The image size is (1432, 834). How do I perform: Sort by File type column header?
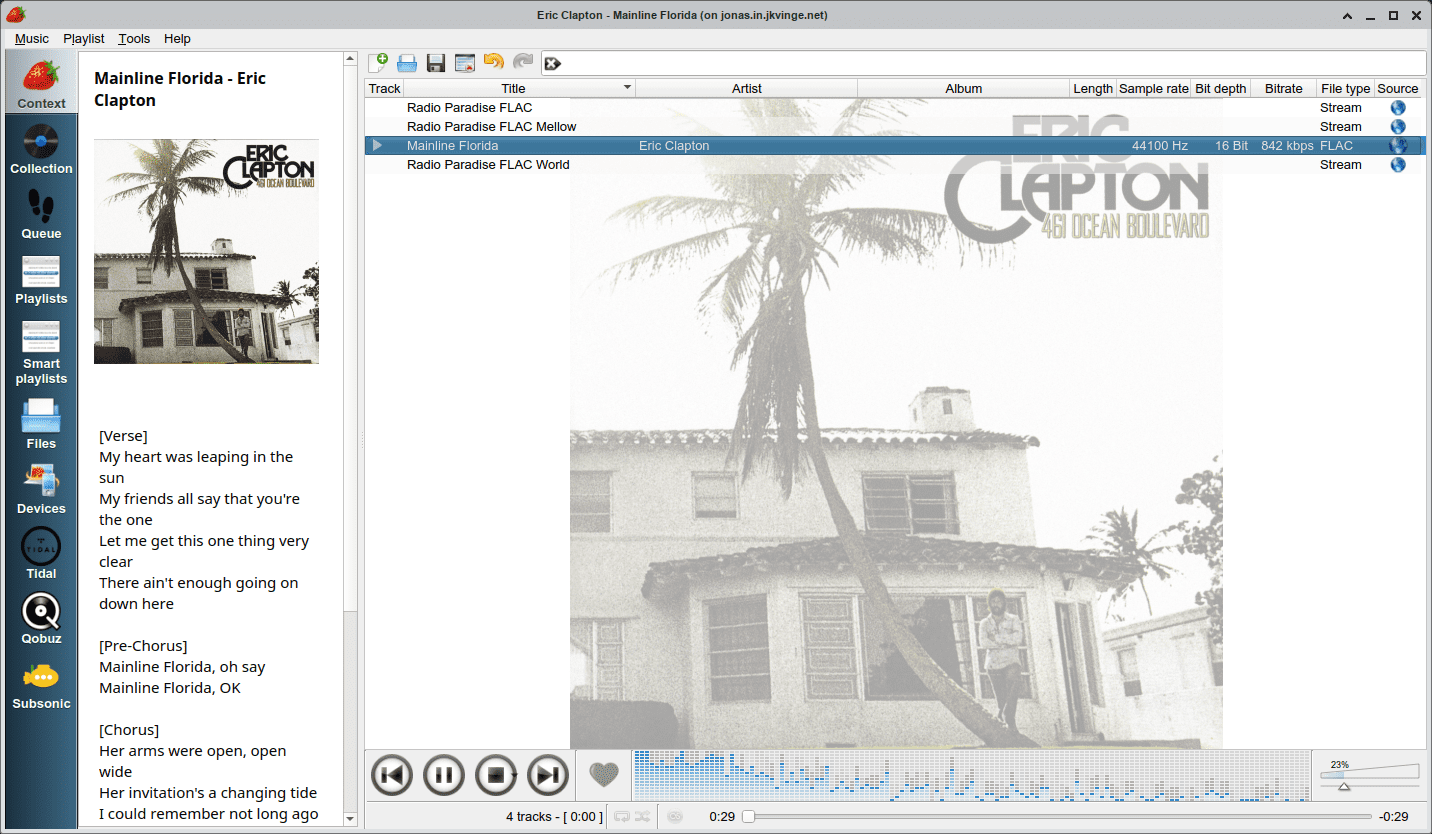(x=1346, y=88)
